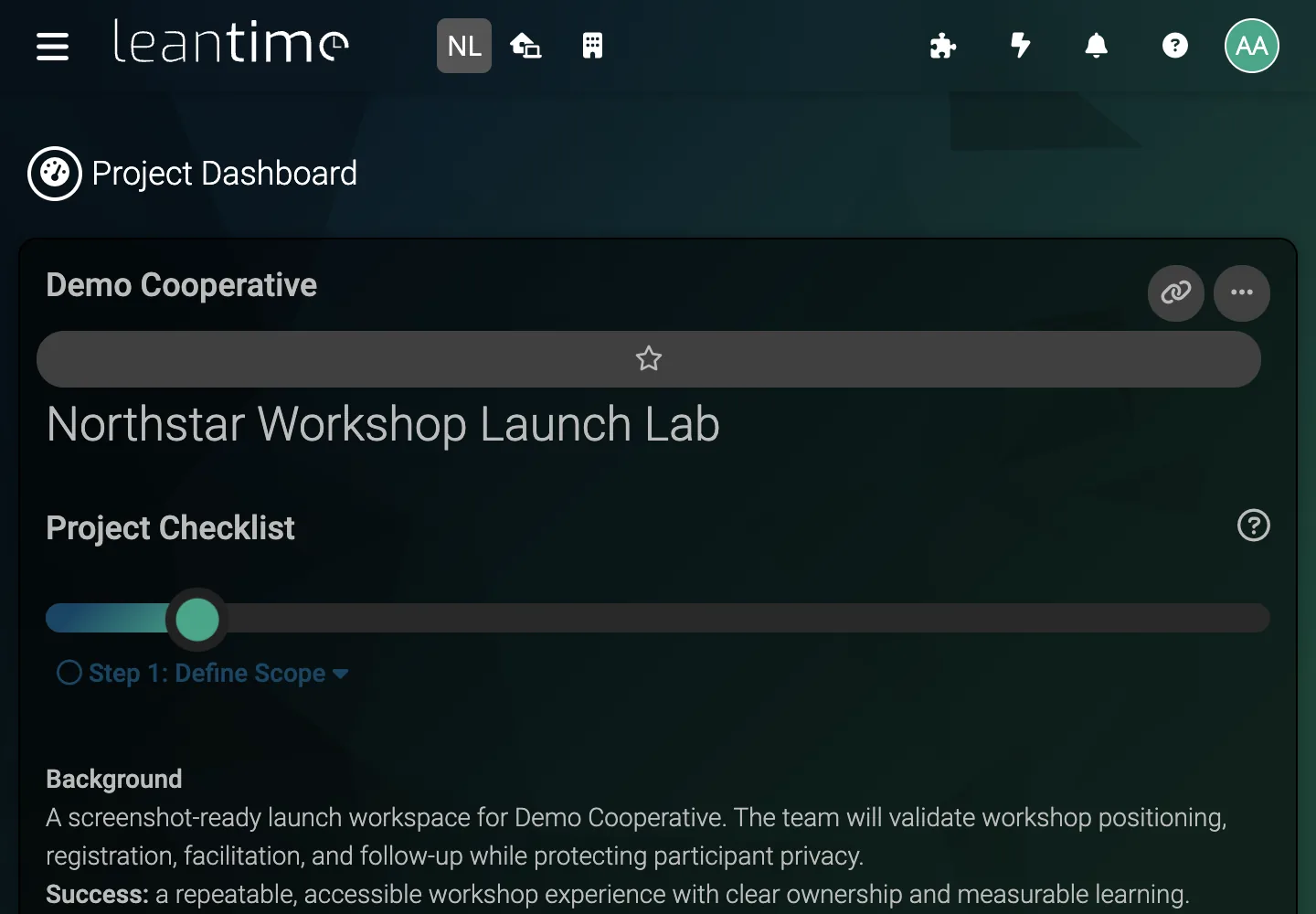1316x914 pixels.
Task: Click the Project Dashboard gauge icon
Action: 55,174
